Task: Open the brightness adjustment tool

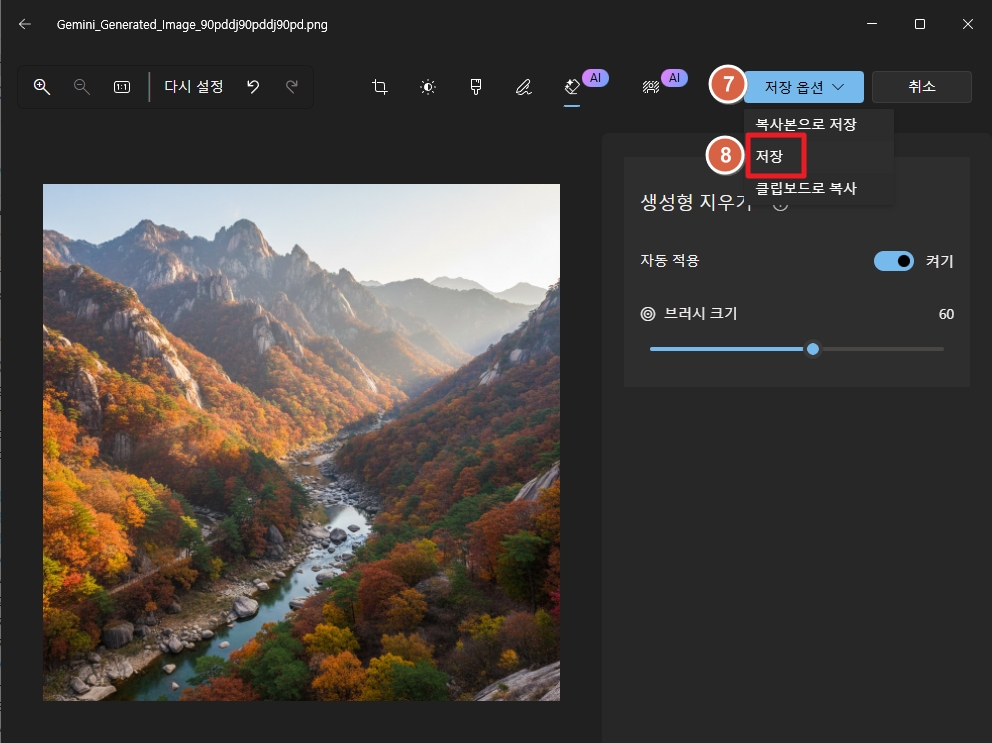Action: pos(428,87)
